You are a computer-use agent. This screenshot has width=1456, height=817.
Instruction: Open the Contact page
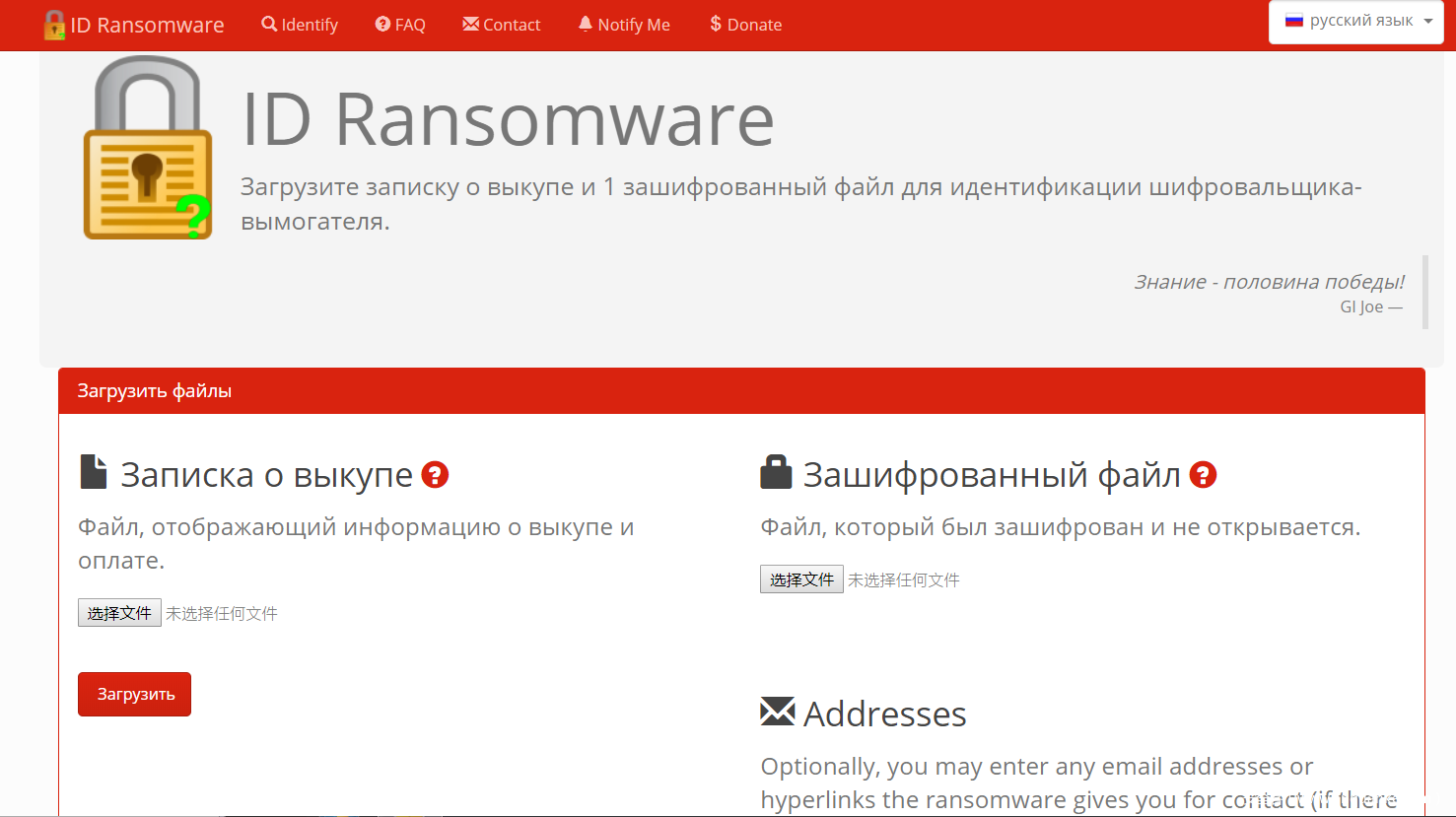[502, 25]
